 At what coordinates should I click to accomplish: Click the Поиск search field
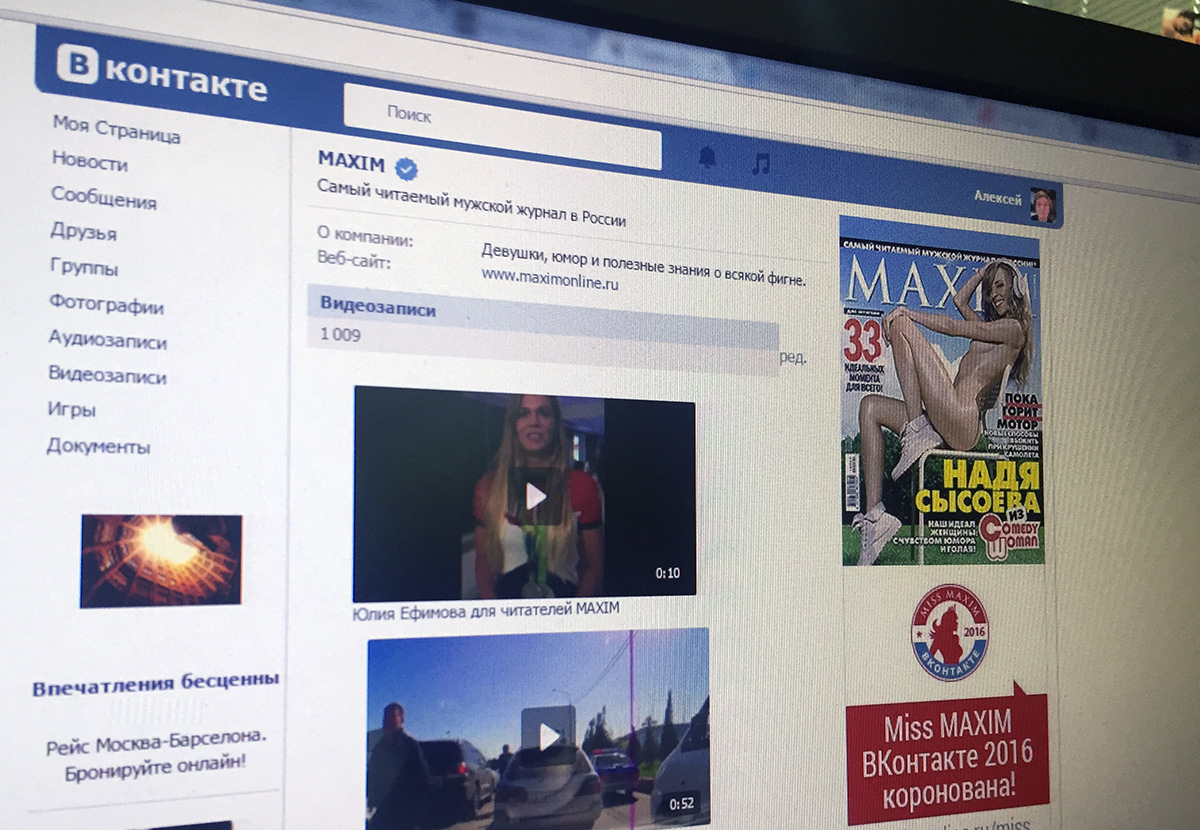pyautogui.click(x=502, y=128)
